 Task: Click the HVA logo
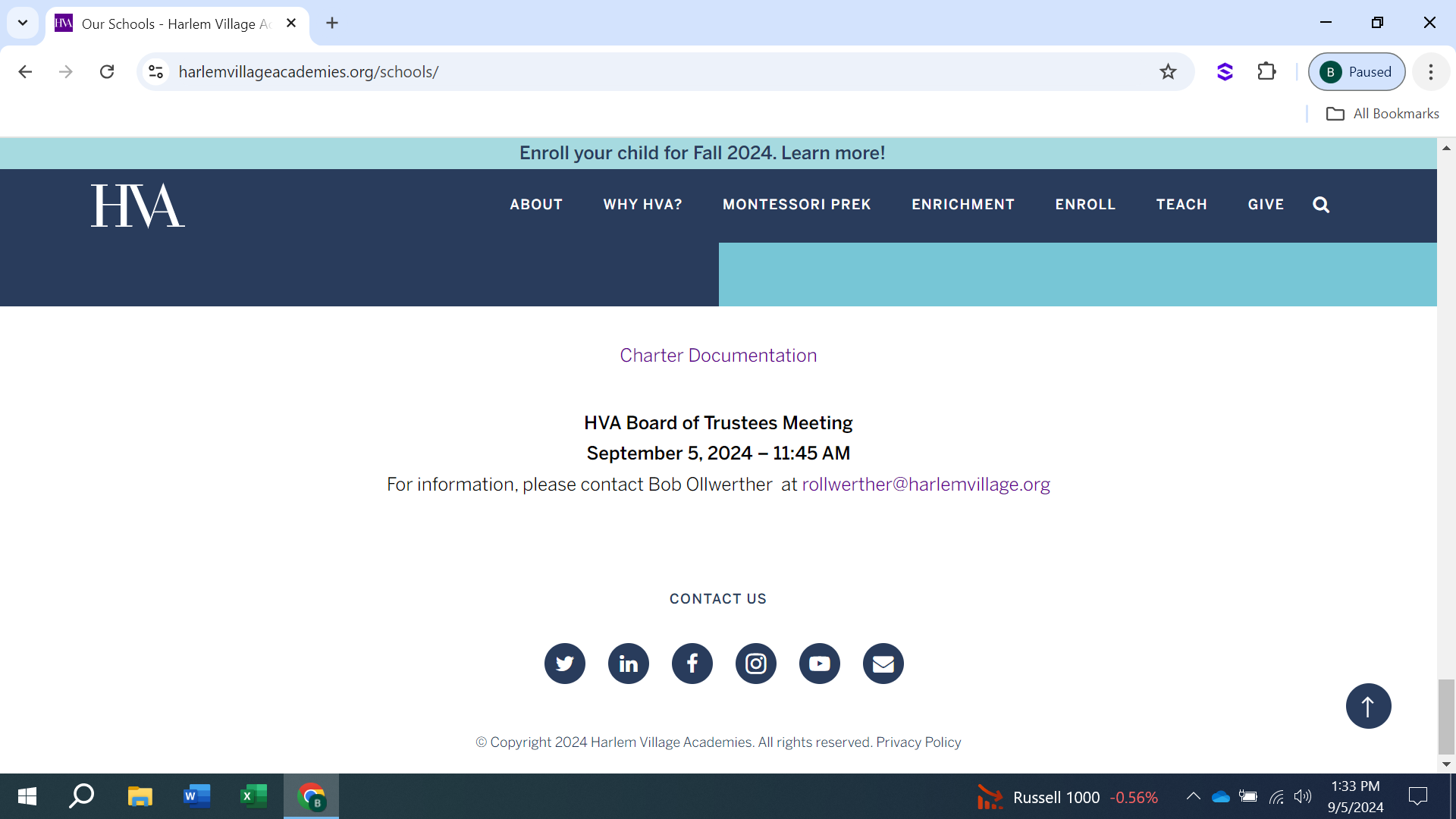coord(137,206)
